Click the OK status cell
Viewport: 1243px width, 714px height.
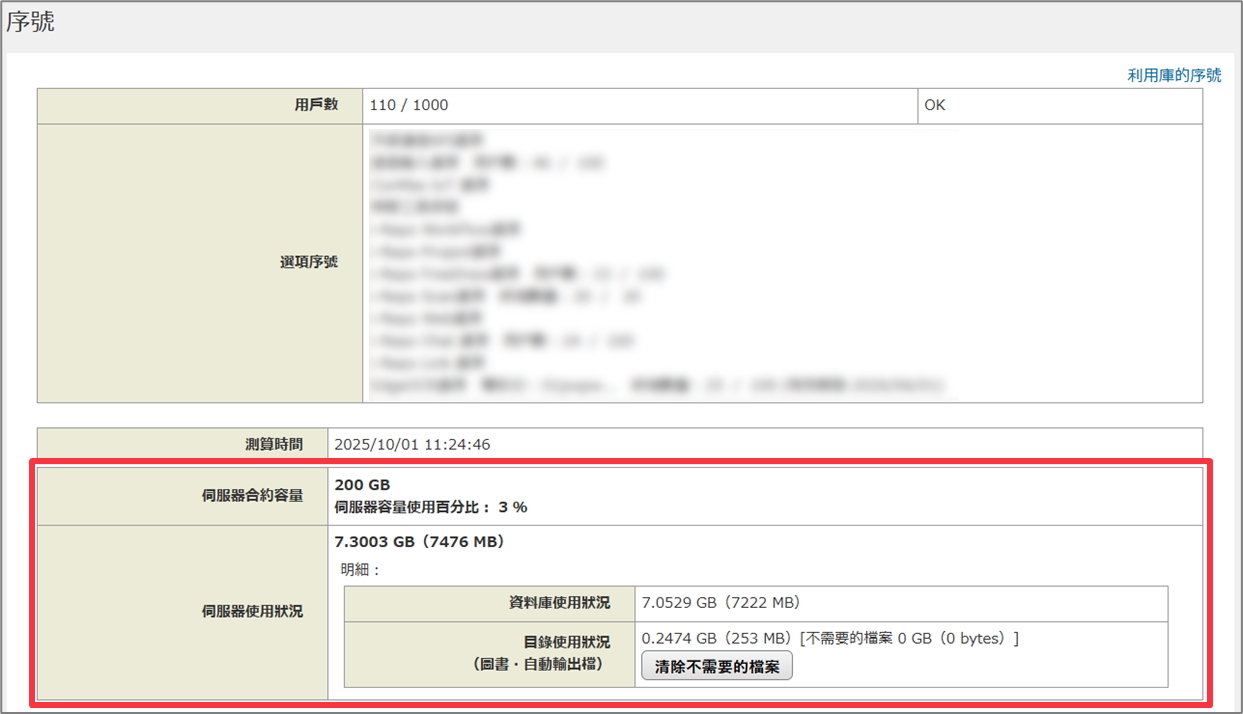click(x=934, y=105)
